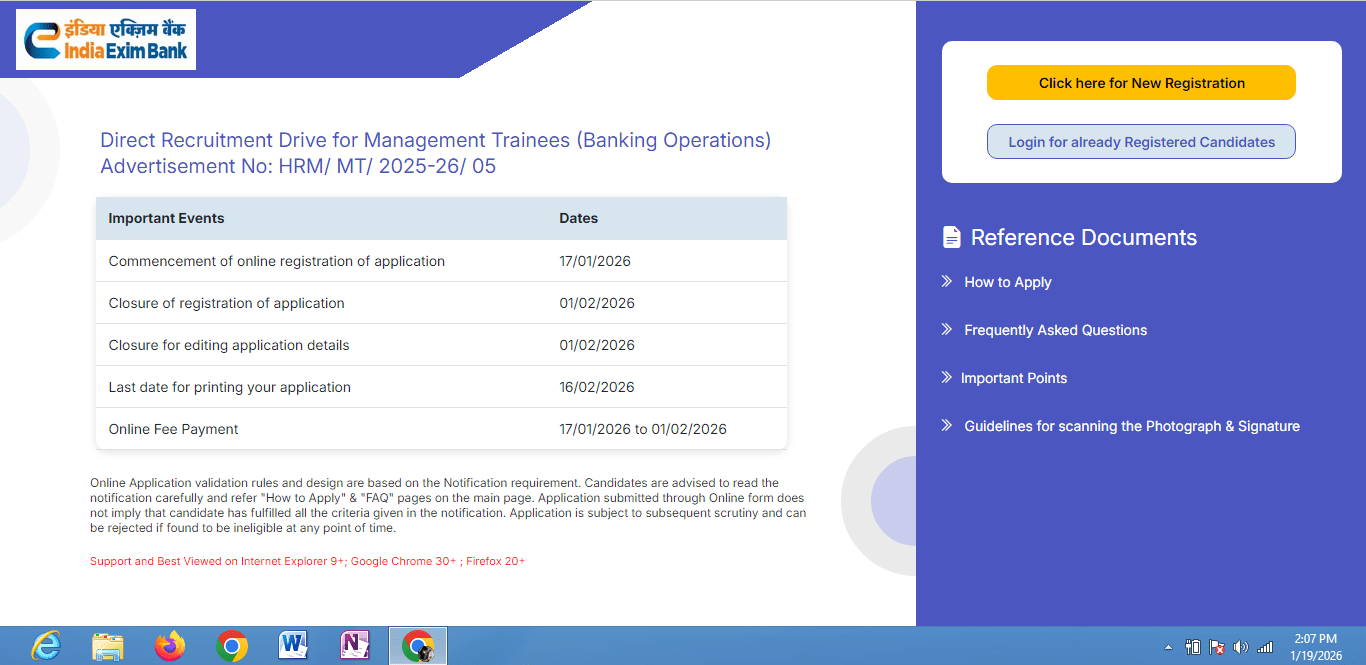Open the battery status icon in system tray
The image size is (1366, 665).
coord(1192,647)
